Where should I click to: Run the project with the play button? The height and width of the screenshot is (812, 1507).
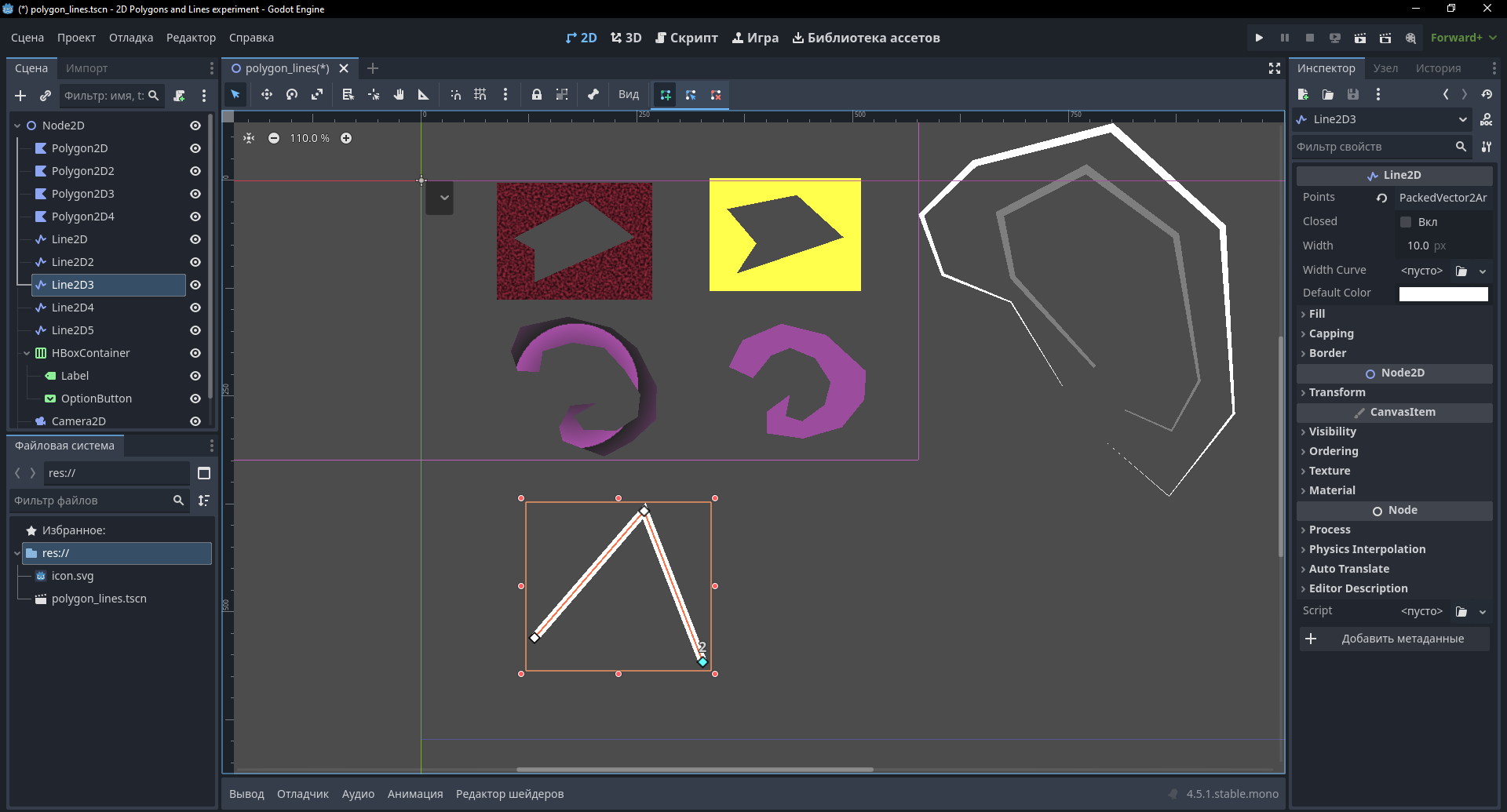pos(1259,38)
